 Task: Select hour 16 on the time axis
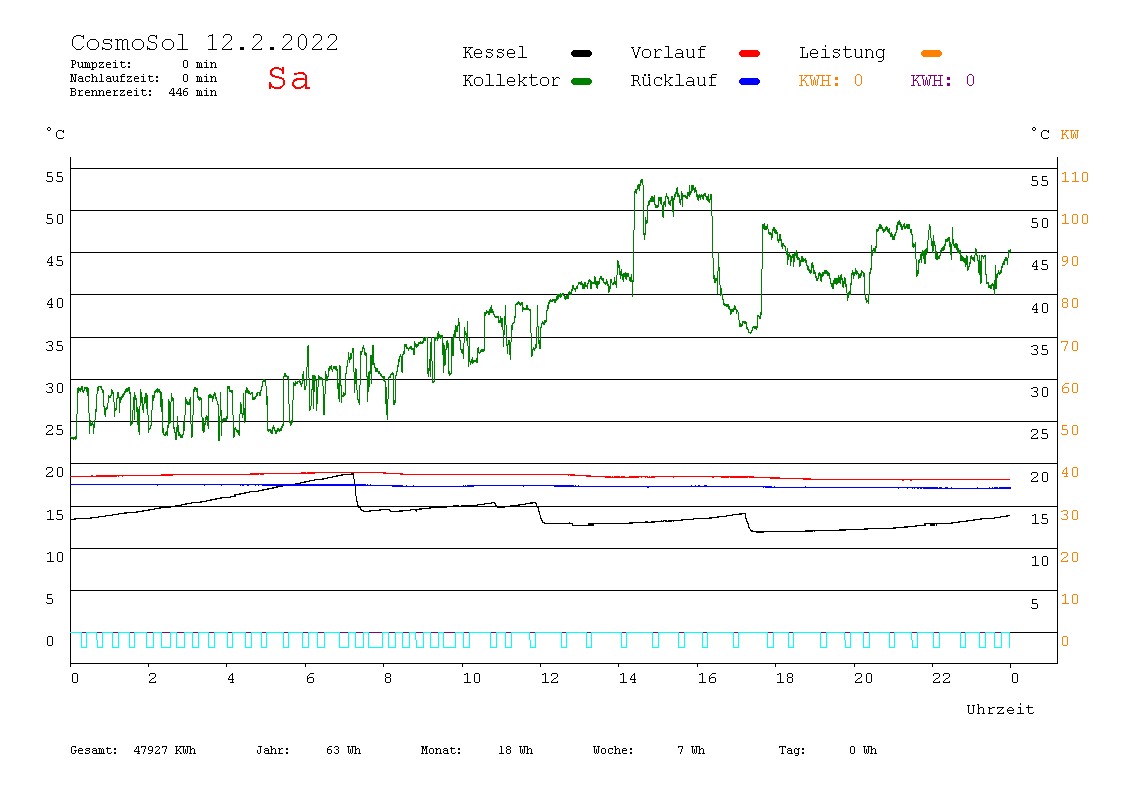coord(707,679)
